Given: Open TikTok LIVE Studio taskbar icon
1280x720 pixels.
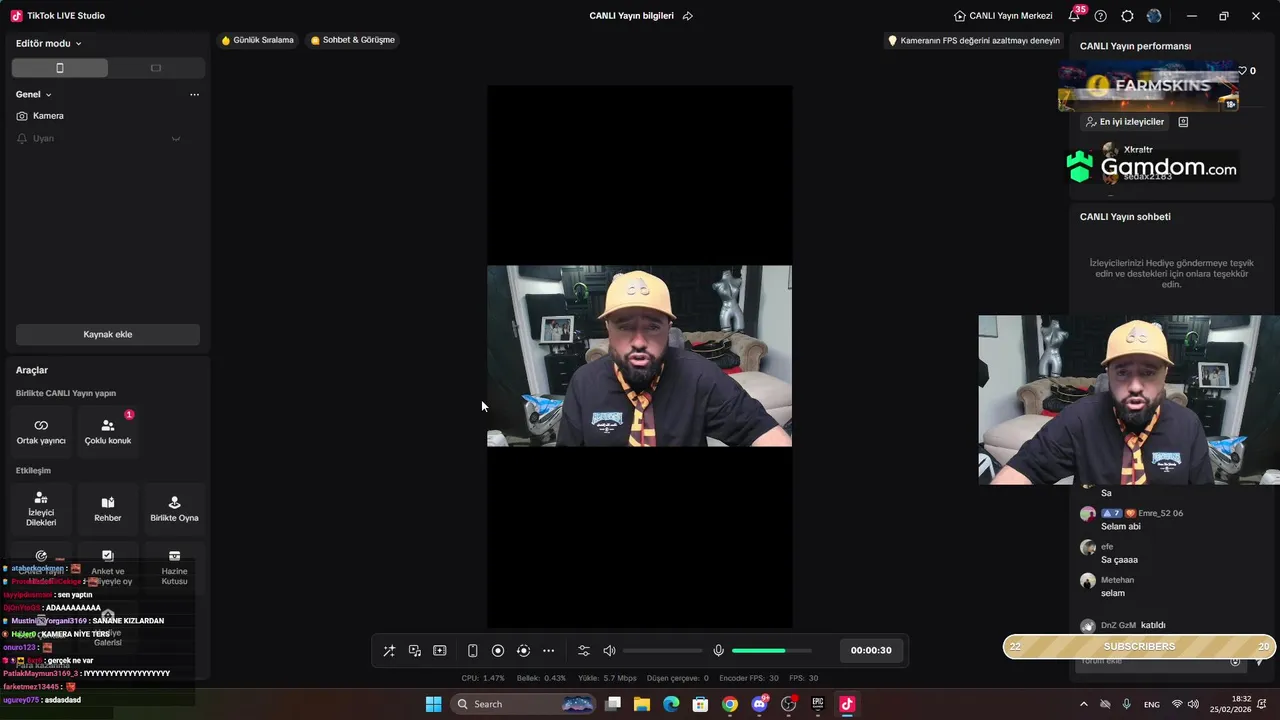Looking at the screenshot, I should (847, 704).
